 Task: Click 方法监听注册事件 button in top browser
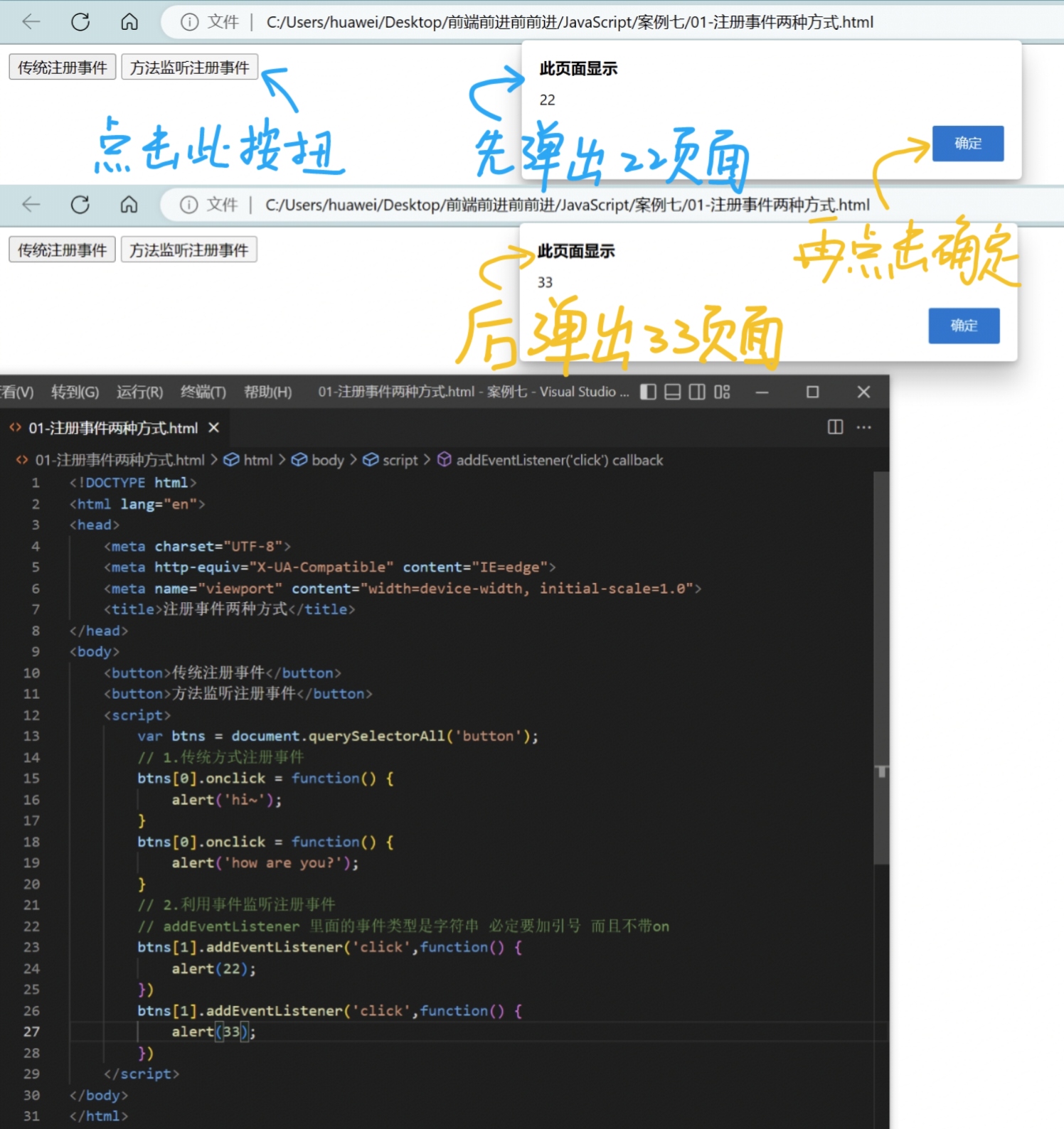pyautogui.click(x=190, y=68)
